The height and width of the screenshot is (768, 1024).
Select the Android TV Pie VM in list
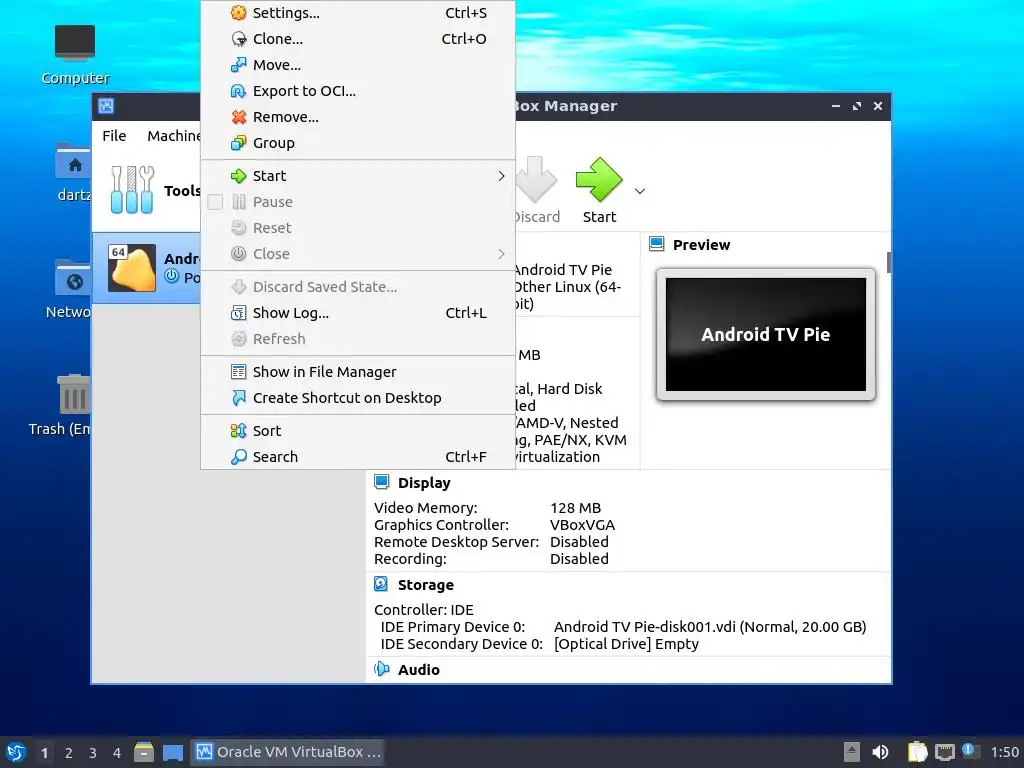[147, 268]
